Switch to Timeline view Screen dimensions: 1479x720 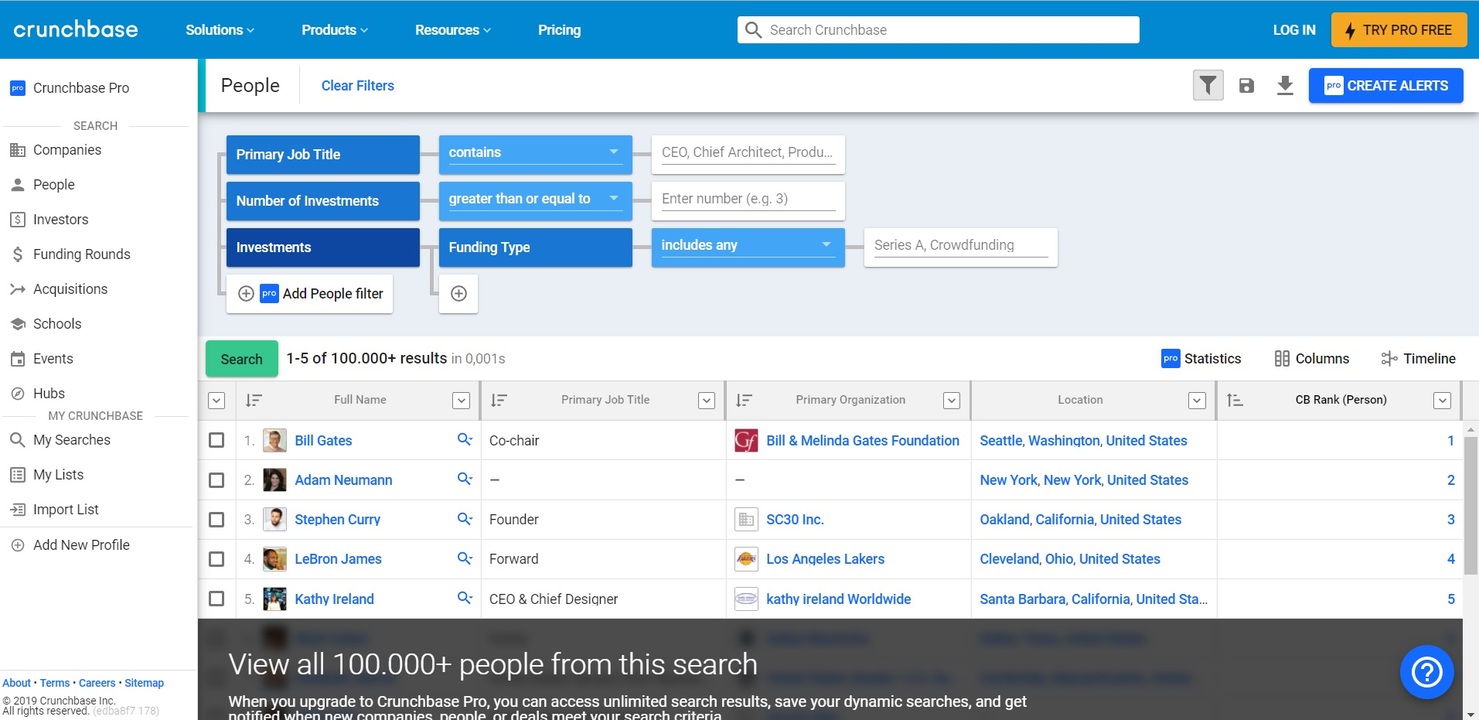tap(1418, 359)
